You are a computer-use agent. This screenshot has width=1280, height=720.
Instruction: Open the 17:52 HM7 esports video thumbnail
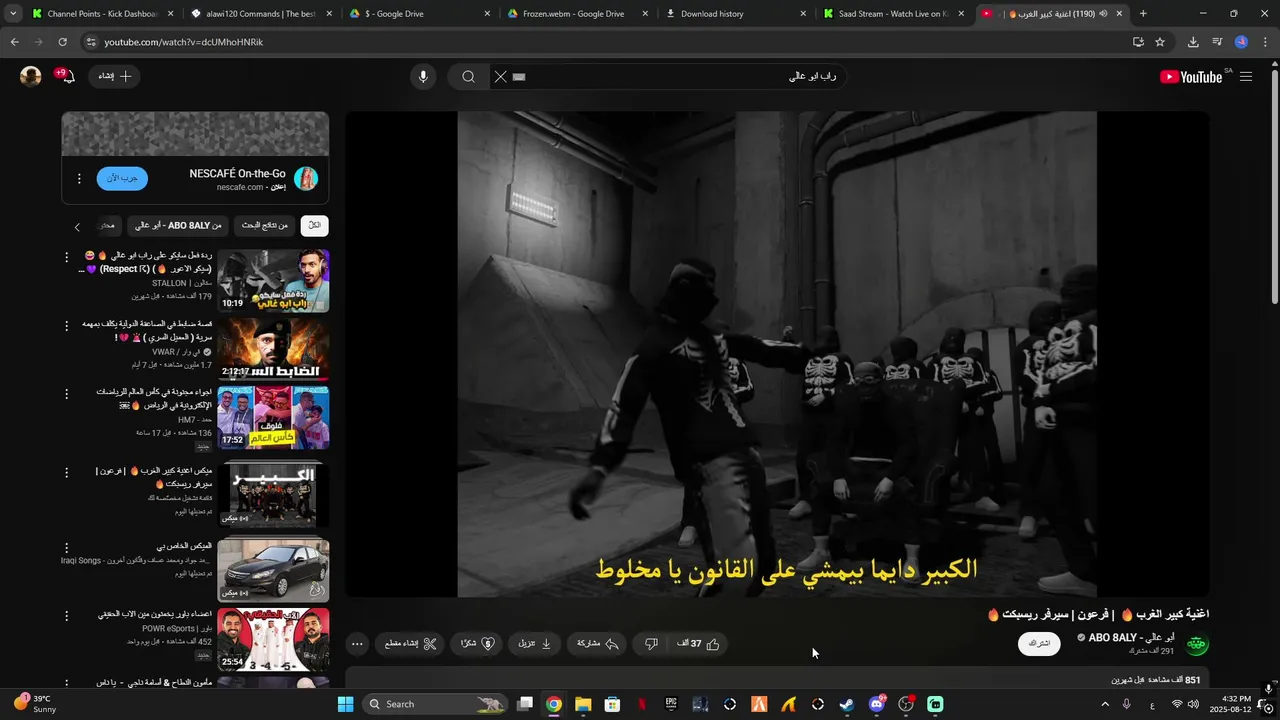(273, 418)
